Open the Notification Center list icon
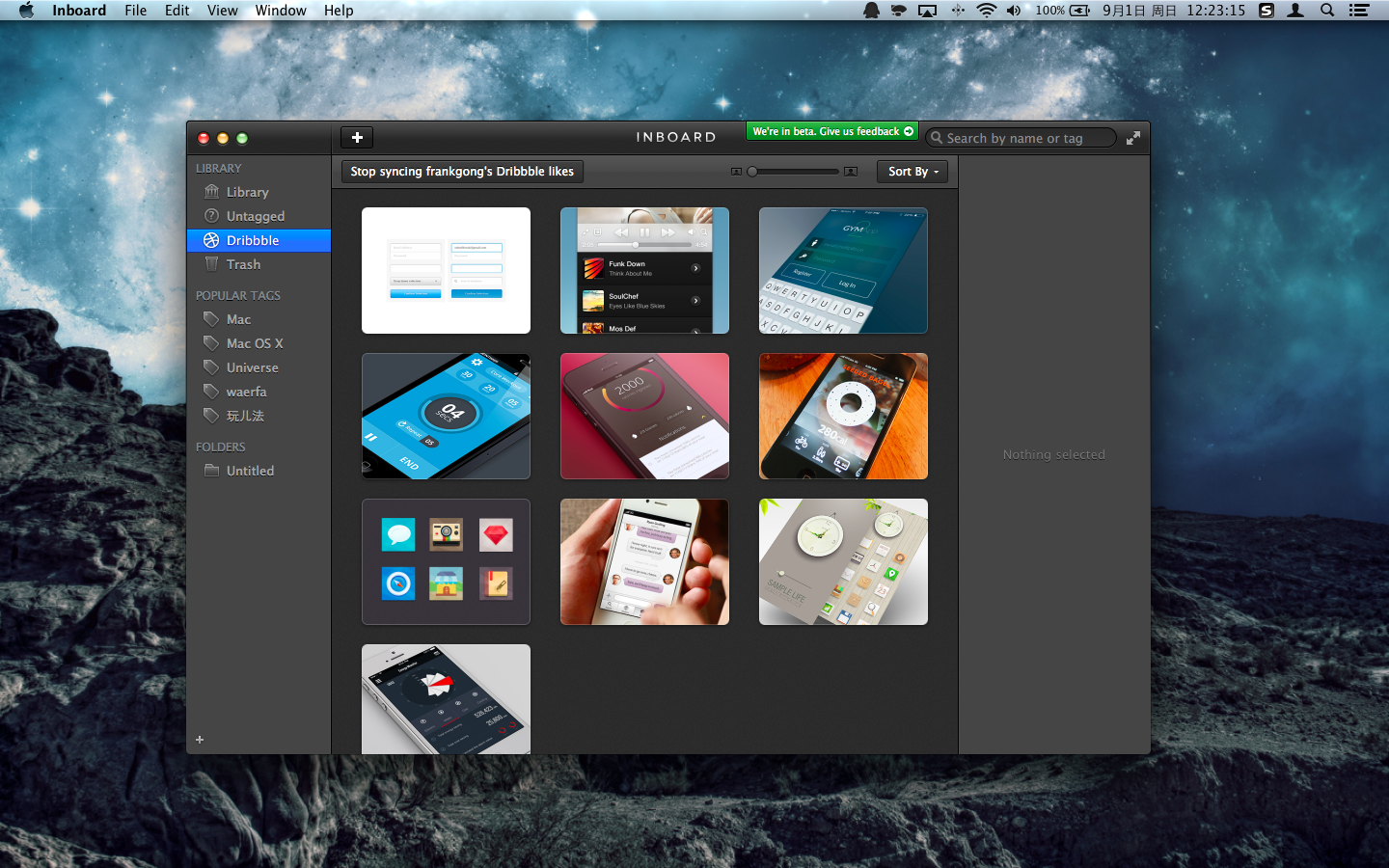The image size is (1389, 868). point(1359,11)
